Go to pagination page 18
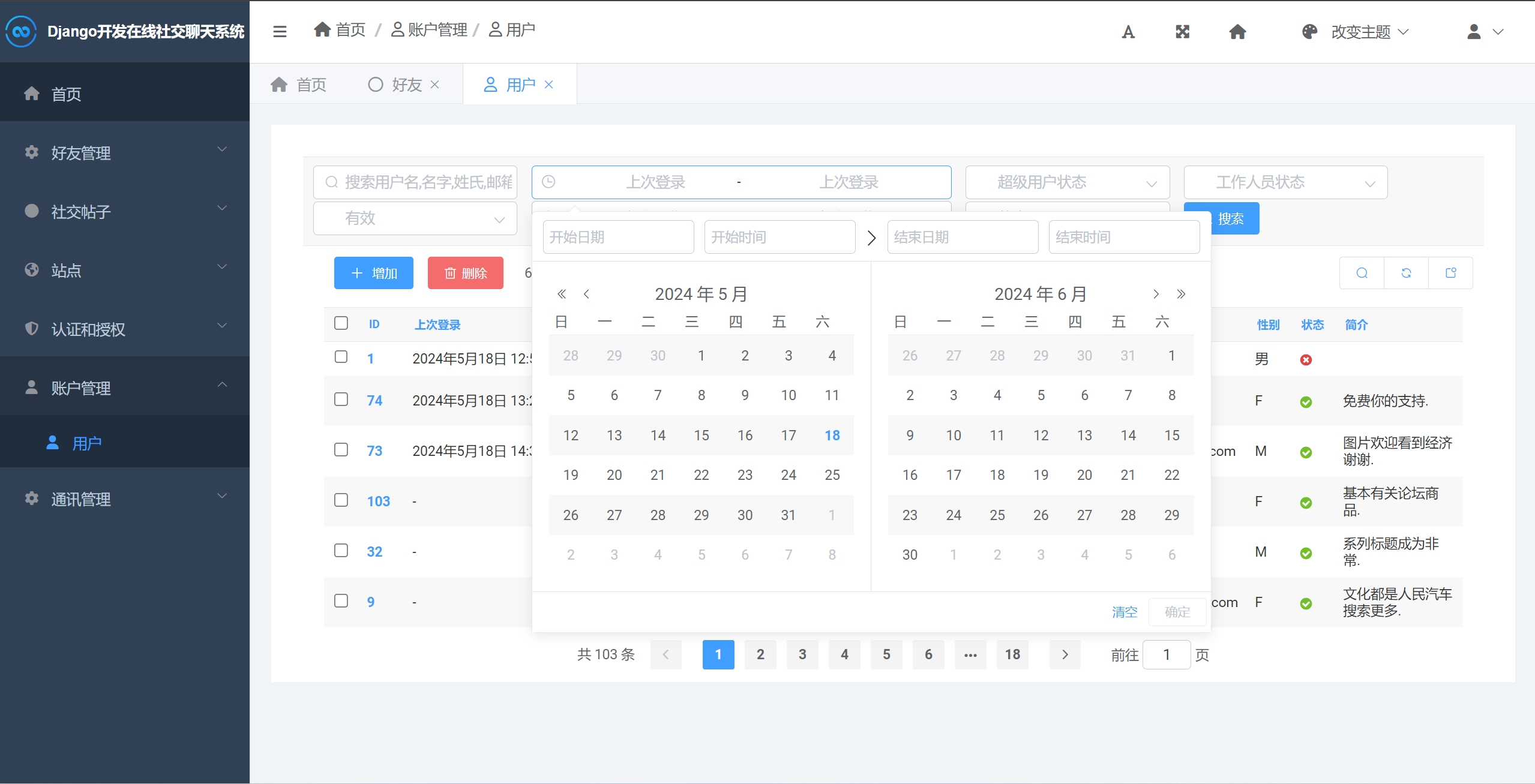 (1012, 654)
